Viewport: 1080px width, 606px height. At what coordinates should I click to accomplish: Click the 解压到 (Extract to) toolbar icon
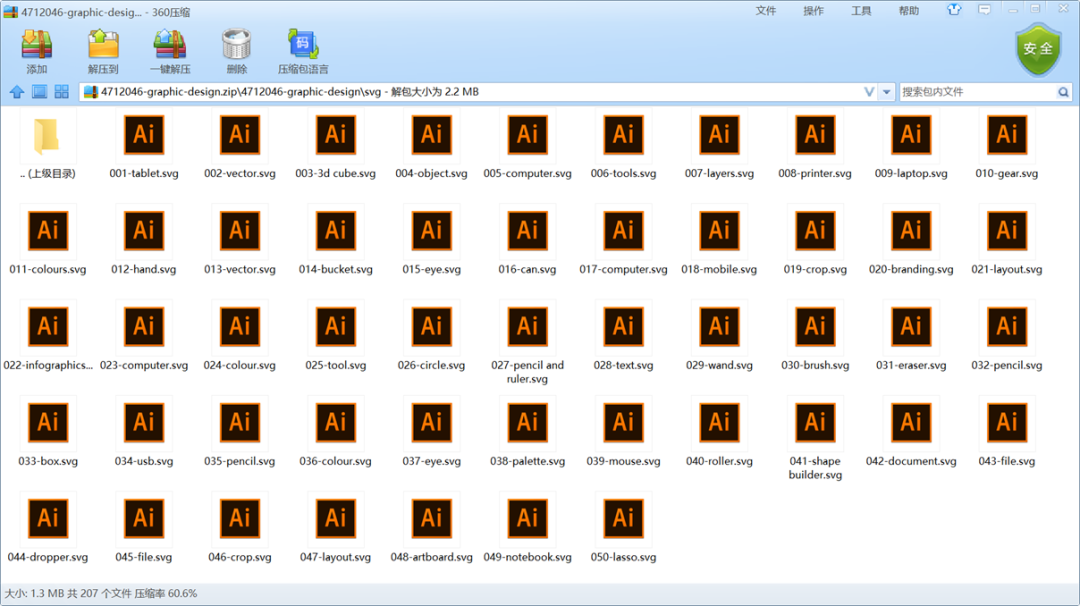click(103, 45)
